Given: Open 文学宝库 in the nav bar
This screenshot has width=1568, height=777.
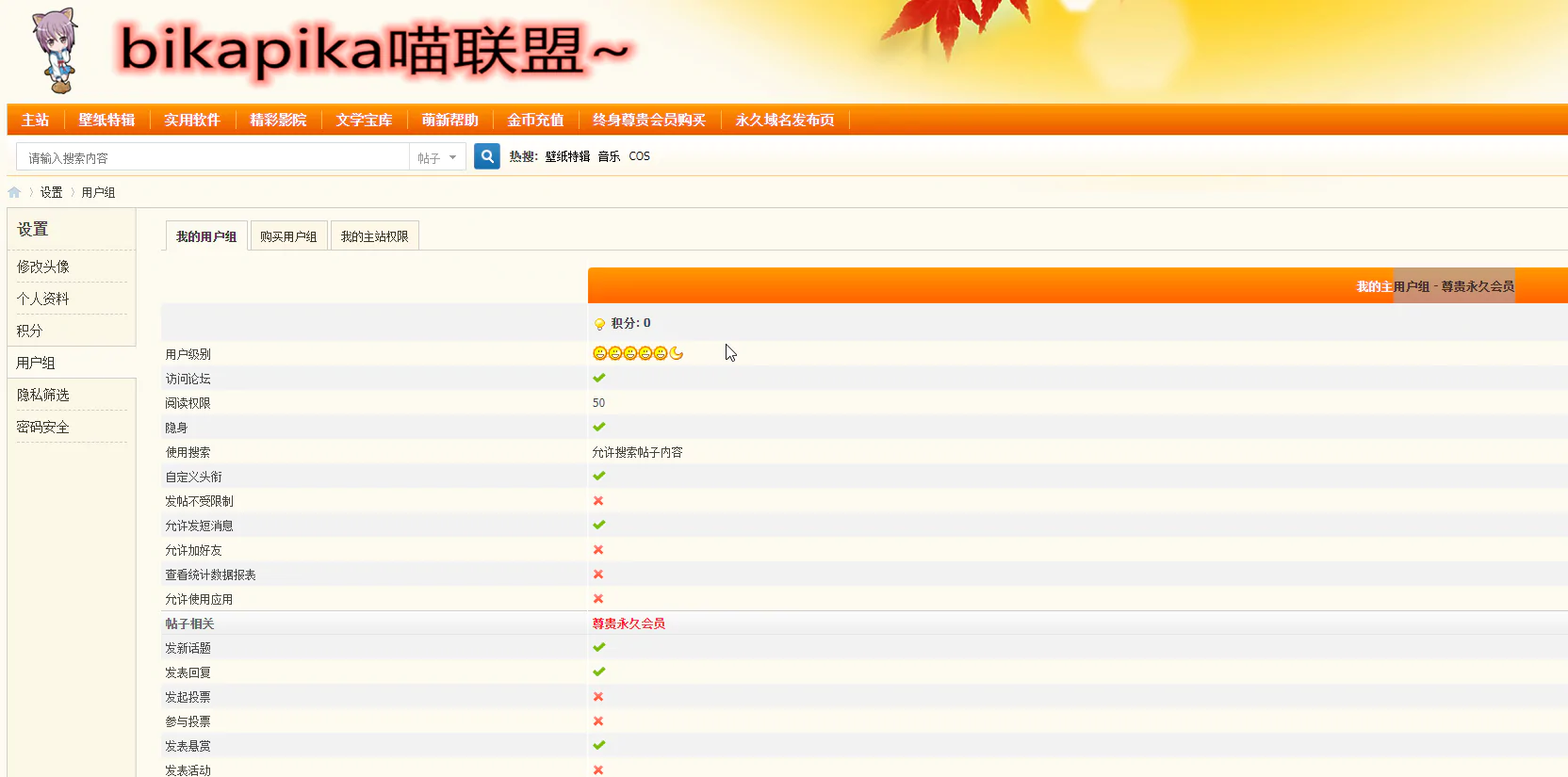Looking at the screenshot, I should [364, 120].
